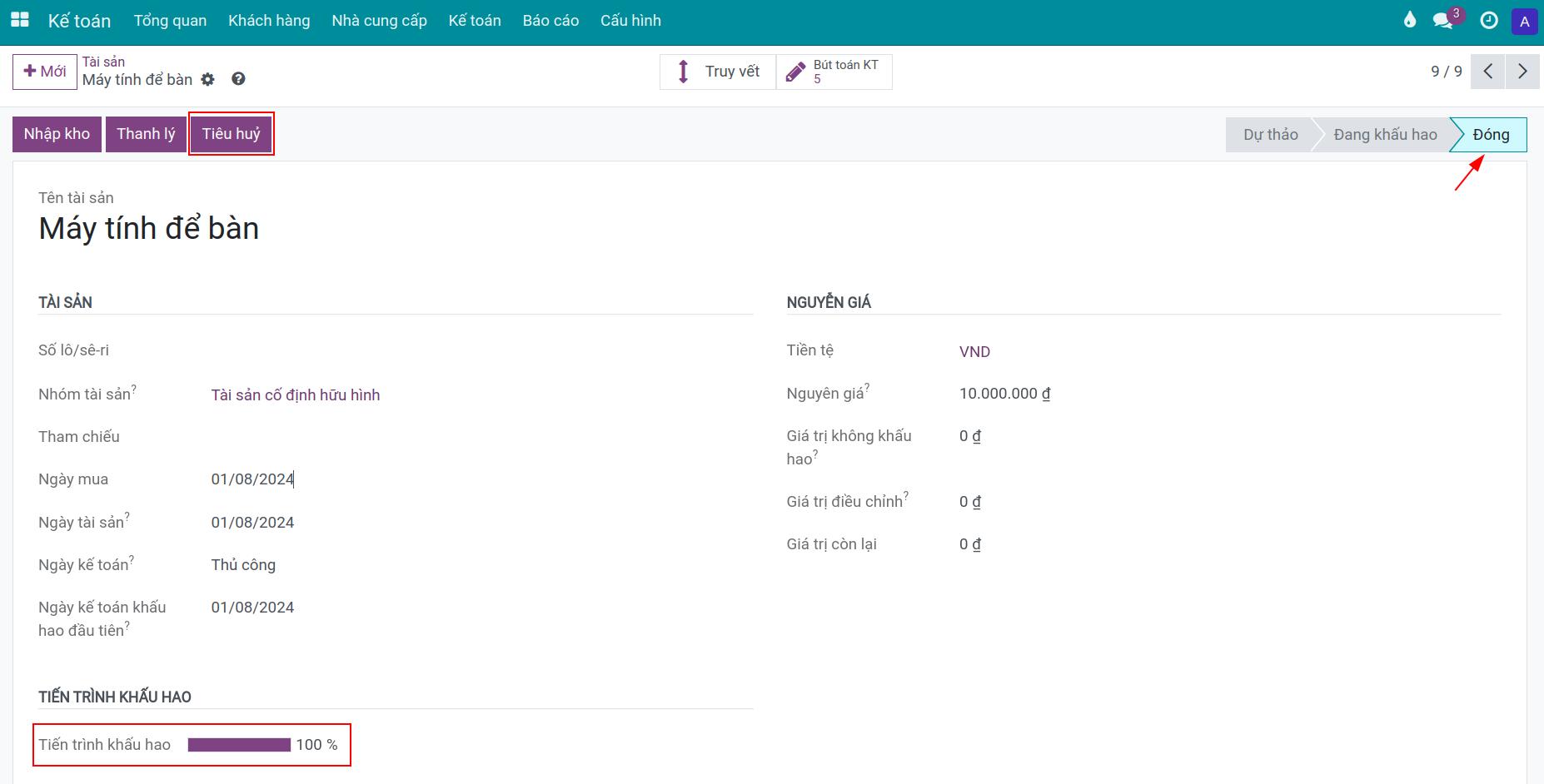Select the Dự thảo status
Viewport: 1544px width, 784px height.
(x=1270, y=135)
